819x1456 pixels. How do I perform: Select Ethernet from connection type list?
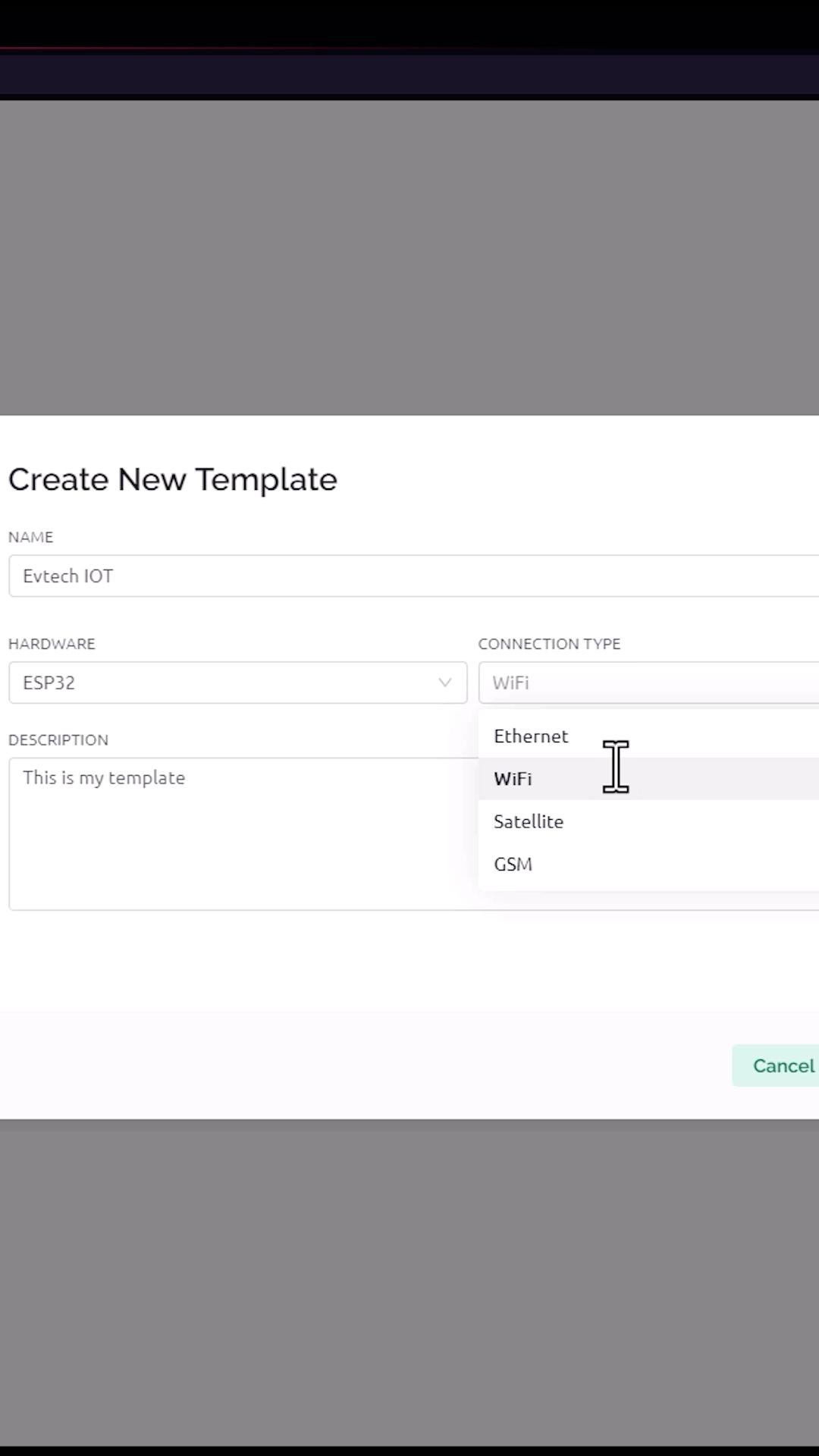(531, 736)
